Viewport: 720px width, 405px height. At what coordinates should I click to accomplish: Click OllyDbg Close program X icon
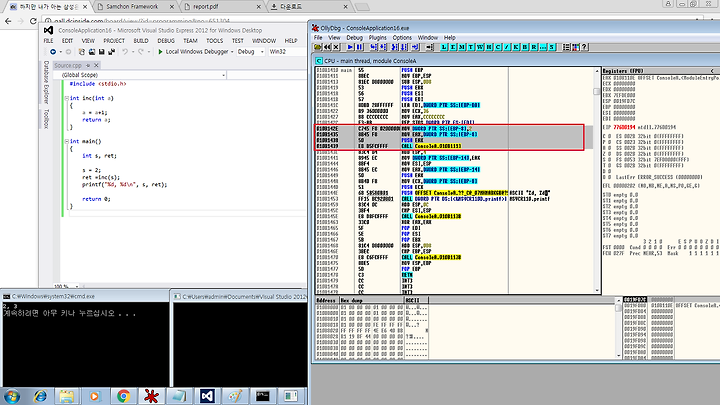[x=336, y=47]
